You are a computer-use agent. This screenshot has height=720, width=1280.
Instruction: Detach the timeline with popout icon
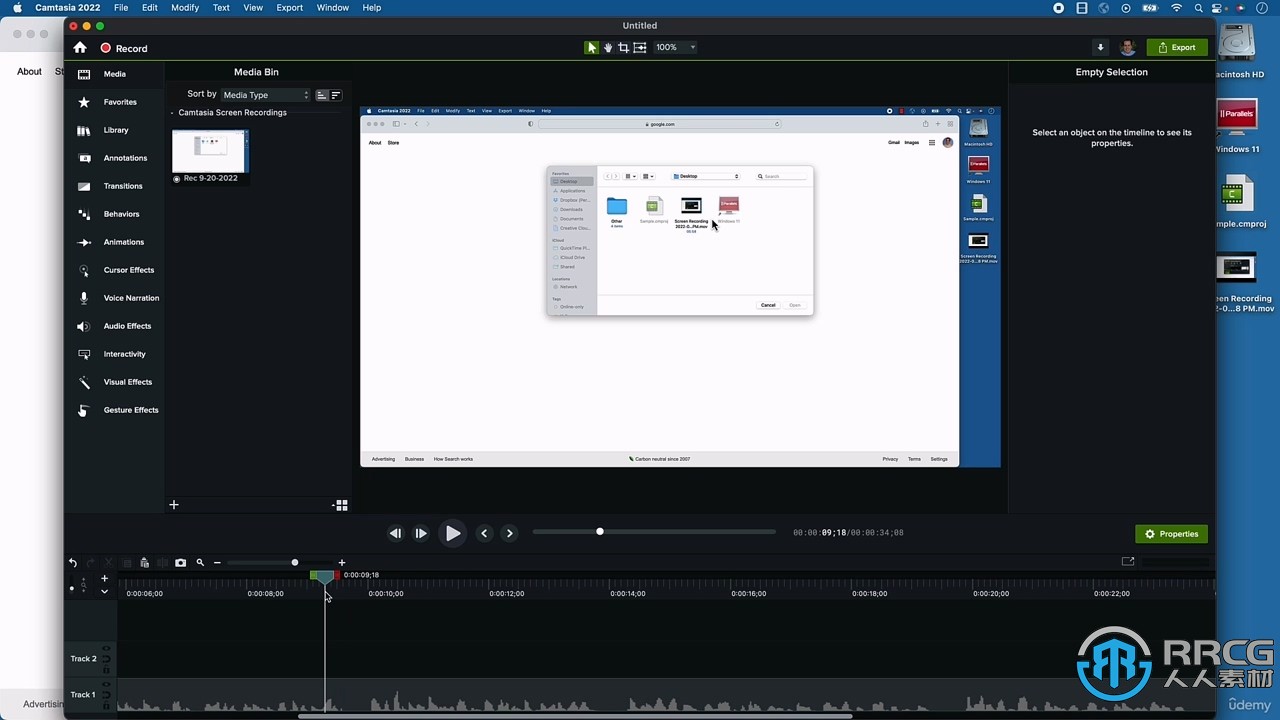1128,562
